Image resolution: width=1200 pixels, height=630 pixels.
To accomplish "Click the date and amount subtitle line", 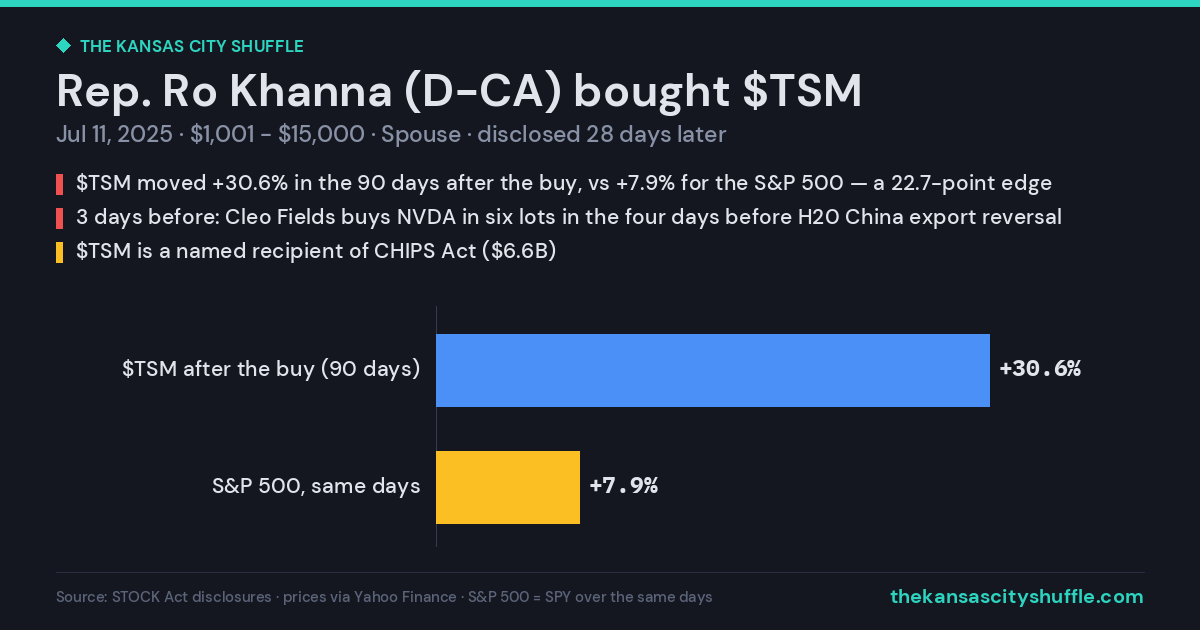I will pyautogui.click(x=391, y=135).
